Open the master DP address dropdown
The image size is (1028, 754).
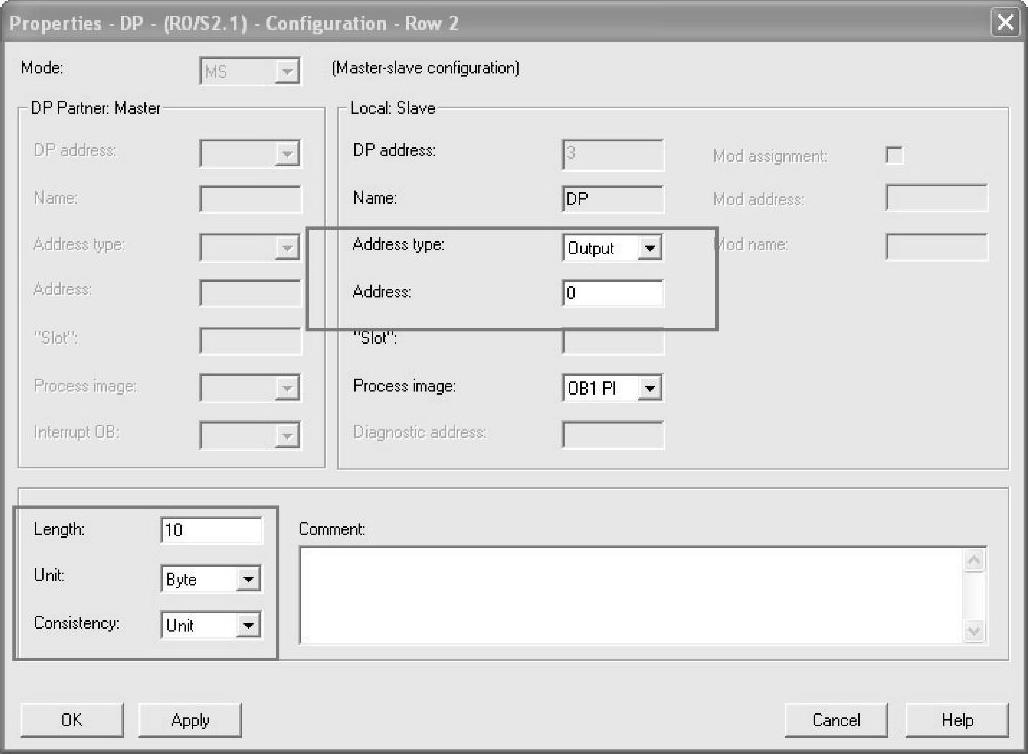tap(287, 154)
